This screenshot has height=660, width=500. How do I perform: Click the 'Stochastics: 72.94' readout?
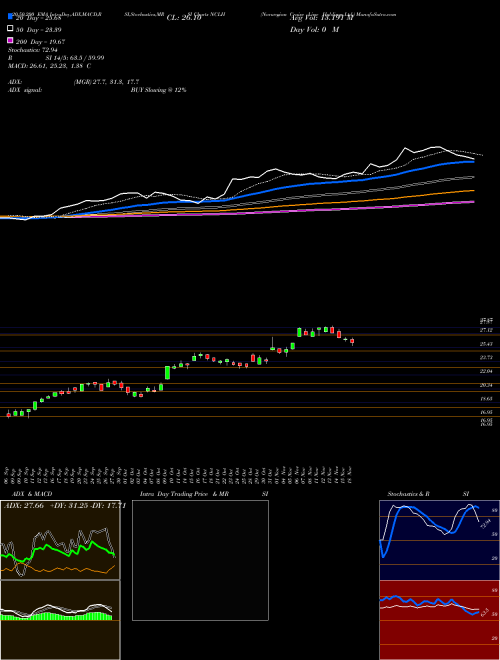click(x=33, y=50)
